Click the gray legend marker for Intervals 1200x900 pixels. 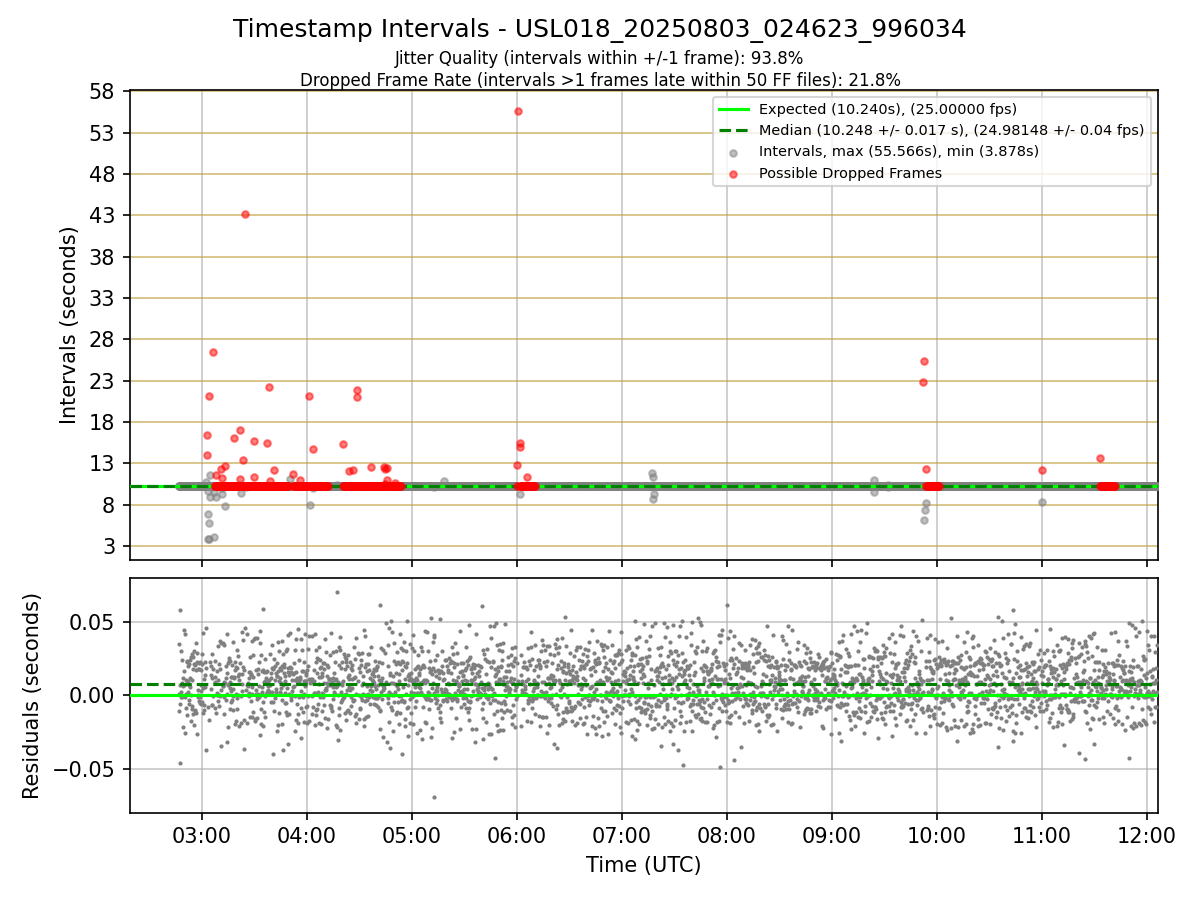(734, 152)
